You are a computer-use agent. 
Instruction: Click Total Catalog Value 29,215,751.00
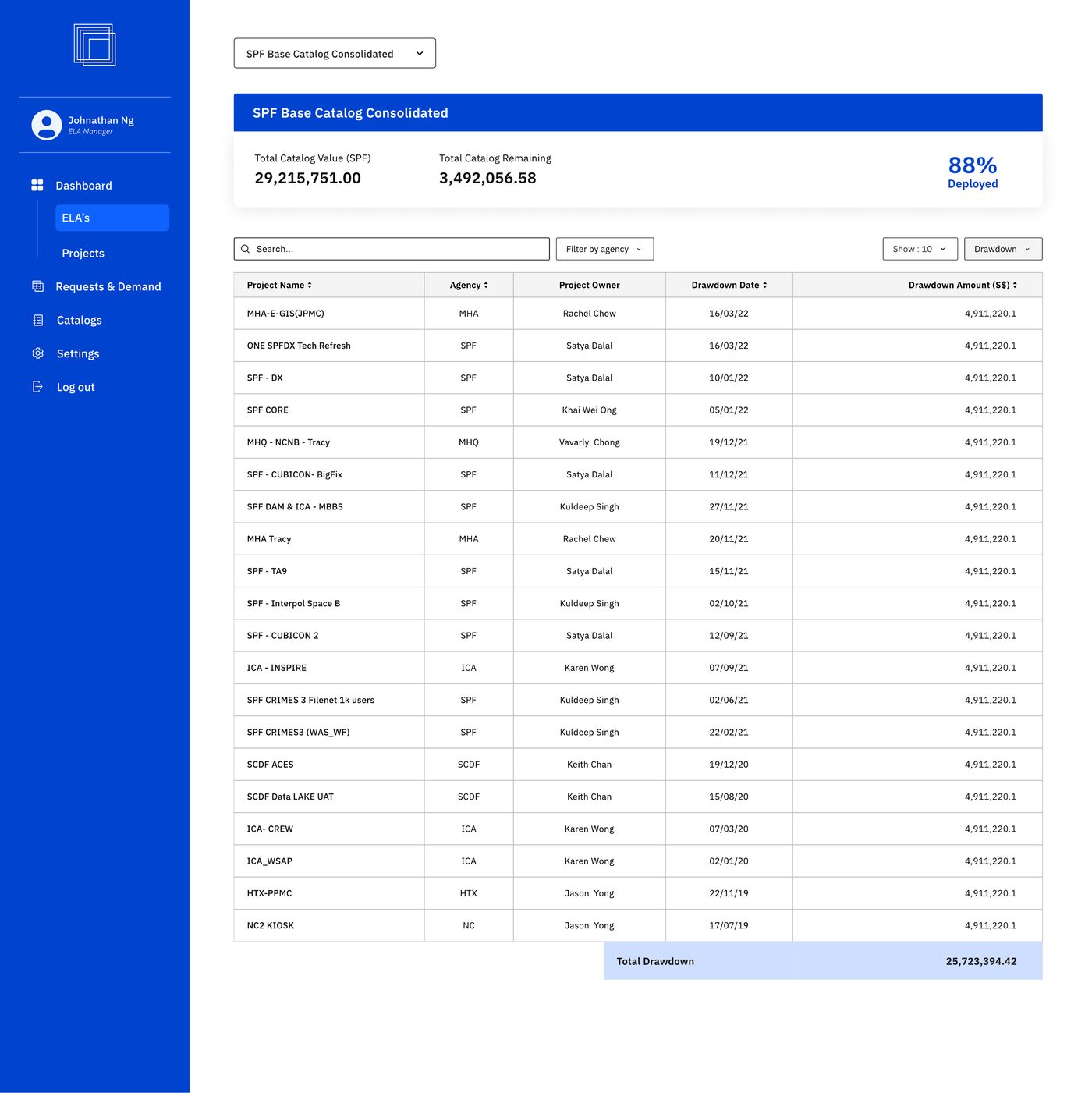point(307,178)
